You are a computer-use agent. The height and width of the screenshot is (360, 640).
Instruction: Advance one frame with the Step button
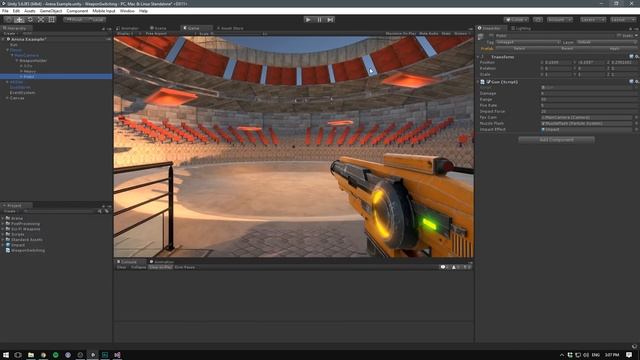point(330,20)
